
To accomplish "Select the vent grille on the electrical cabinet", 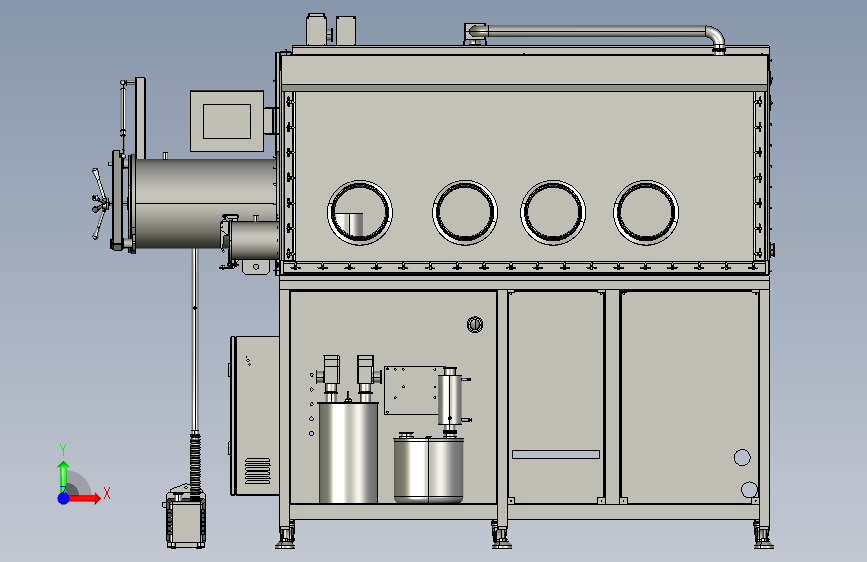I will [258, 471].
